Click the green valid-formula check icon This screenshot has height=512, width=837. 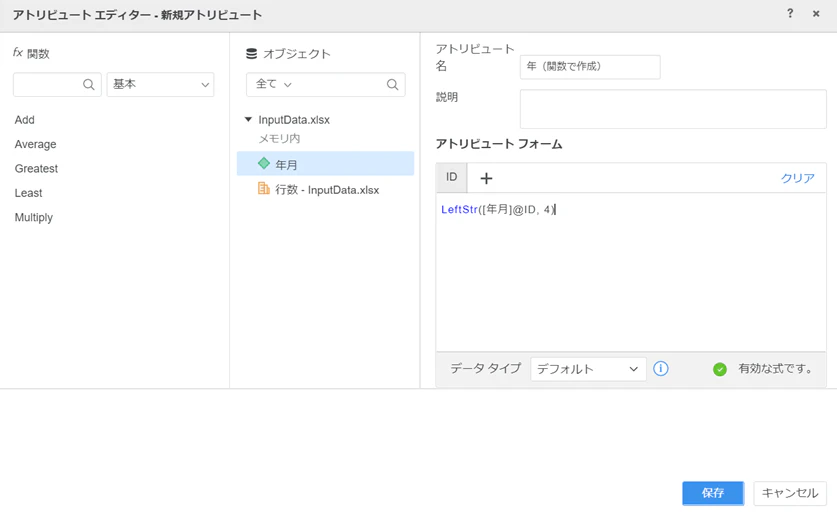[720, 369]
